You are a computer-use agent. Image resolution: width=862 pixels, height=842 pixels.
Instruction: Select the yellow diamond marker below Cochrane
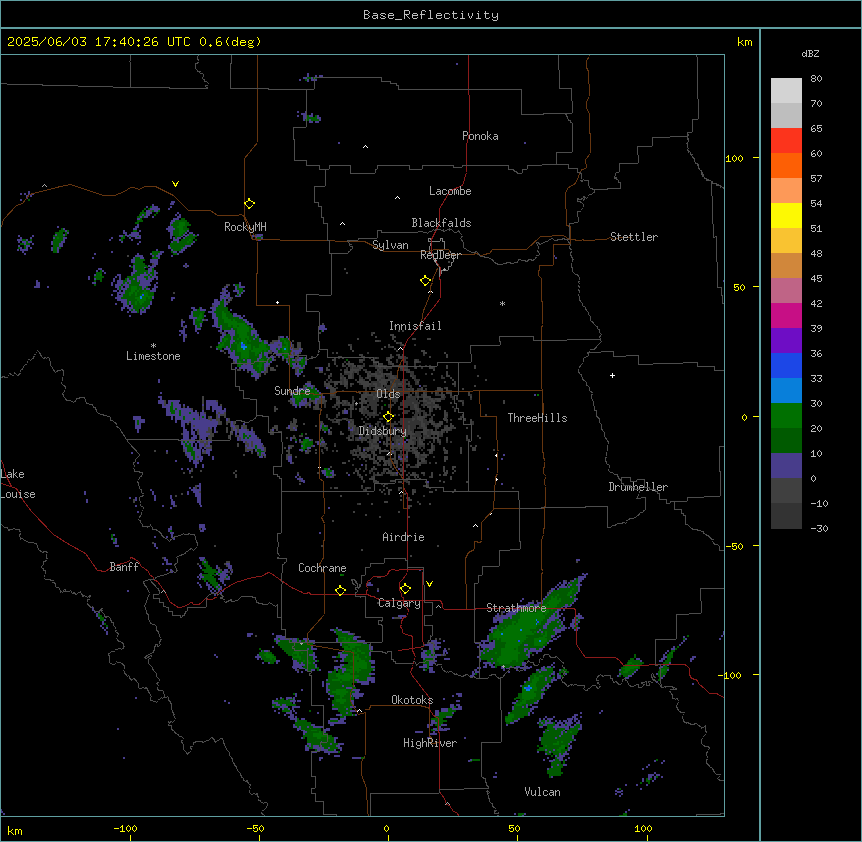coord(340,590)
